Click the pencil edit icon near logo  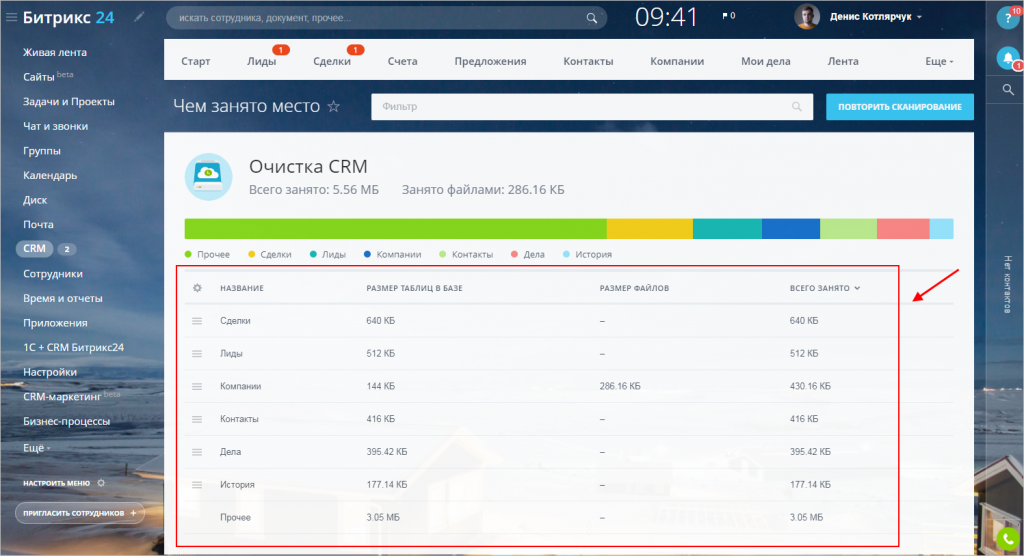[139, 17]
